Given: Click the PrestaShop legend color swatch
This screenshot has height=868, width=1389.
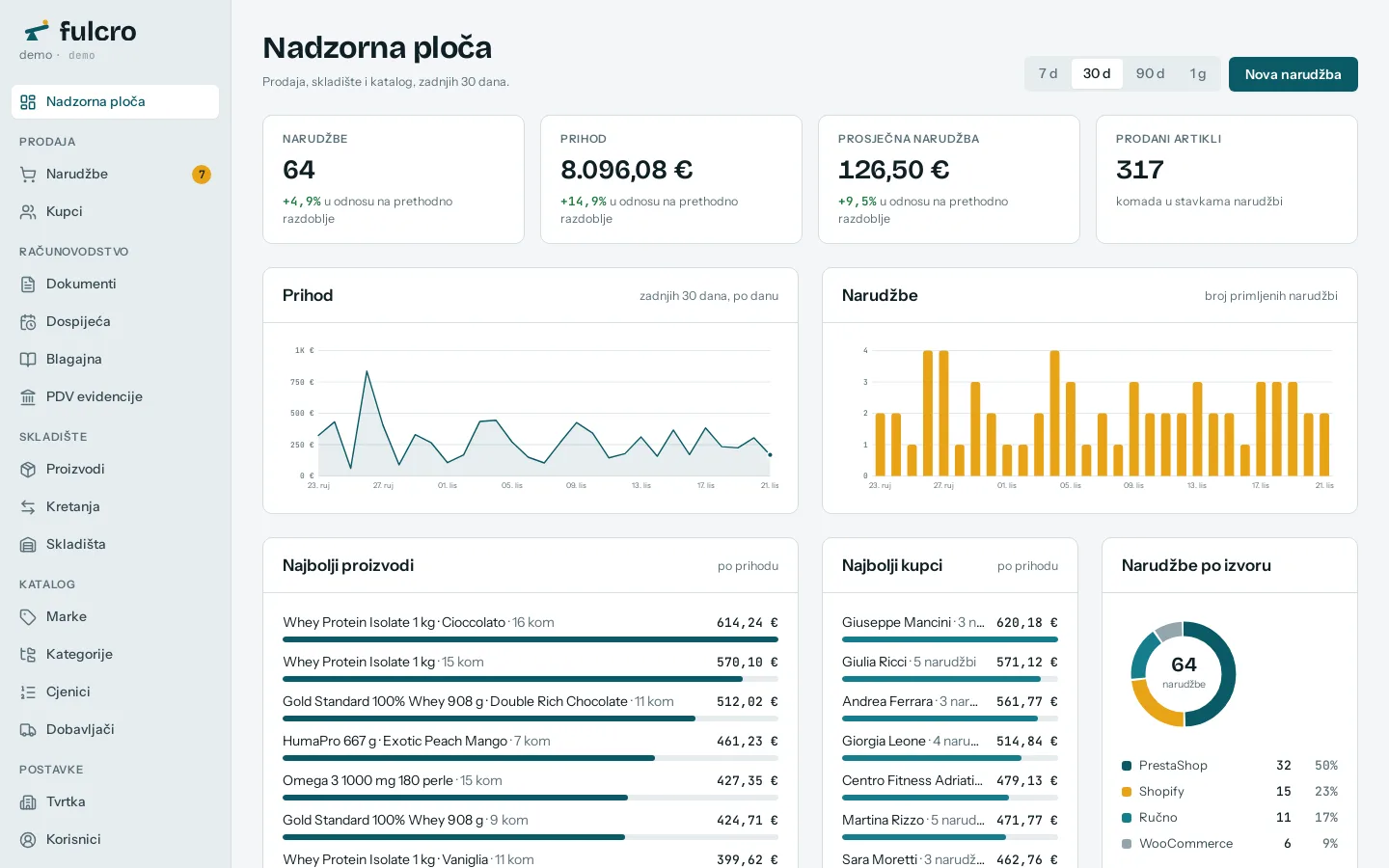Looking at the screenshot, I should coord(1127,766).
